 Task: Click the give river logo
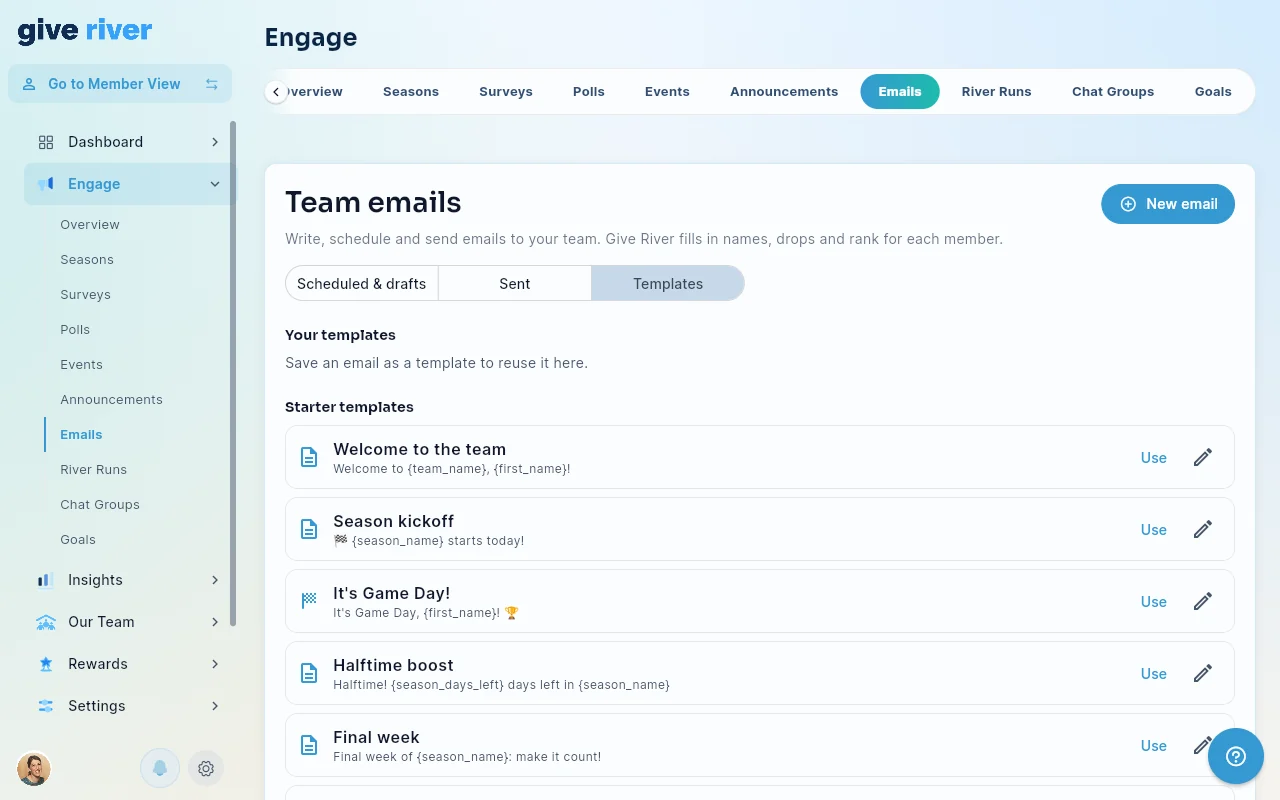(85, 31)
